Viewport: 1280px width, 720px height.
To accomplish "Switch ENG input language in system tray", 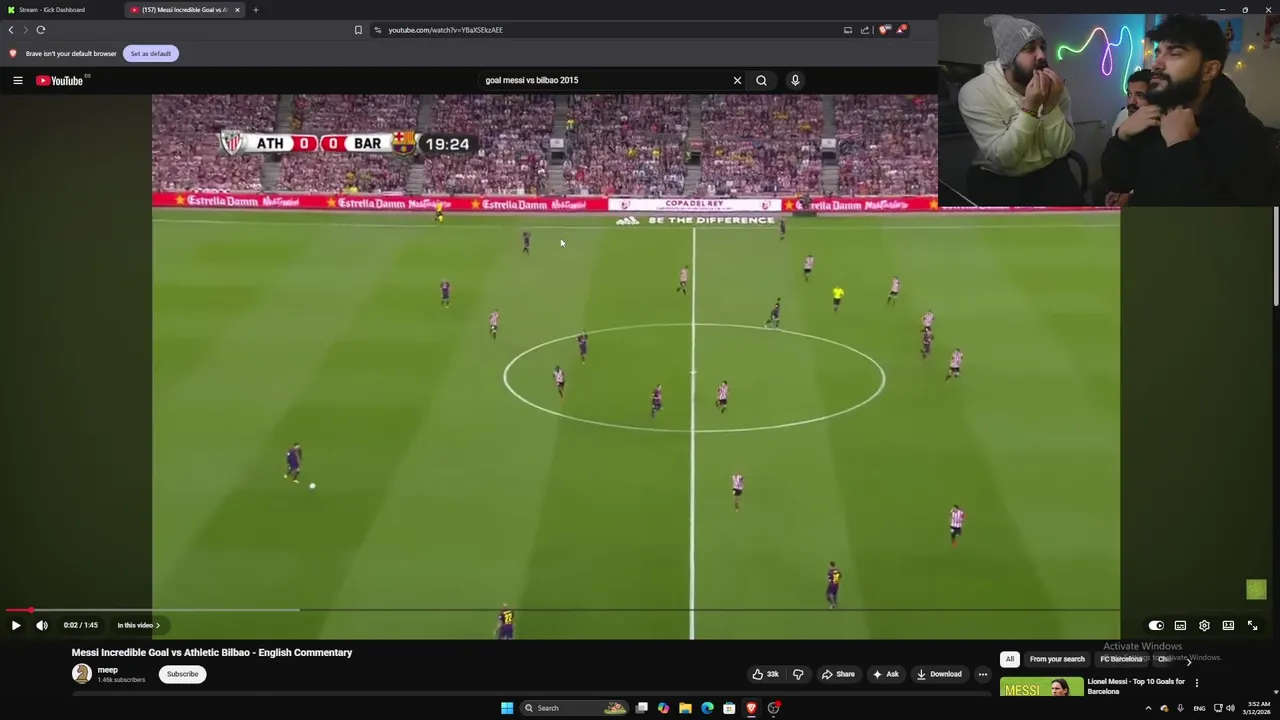I will click(1199, 708).
